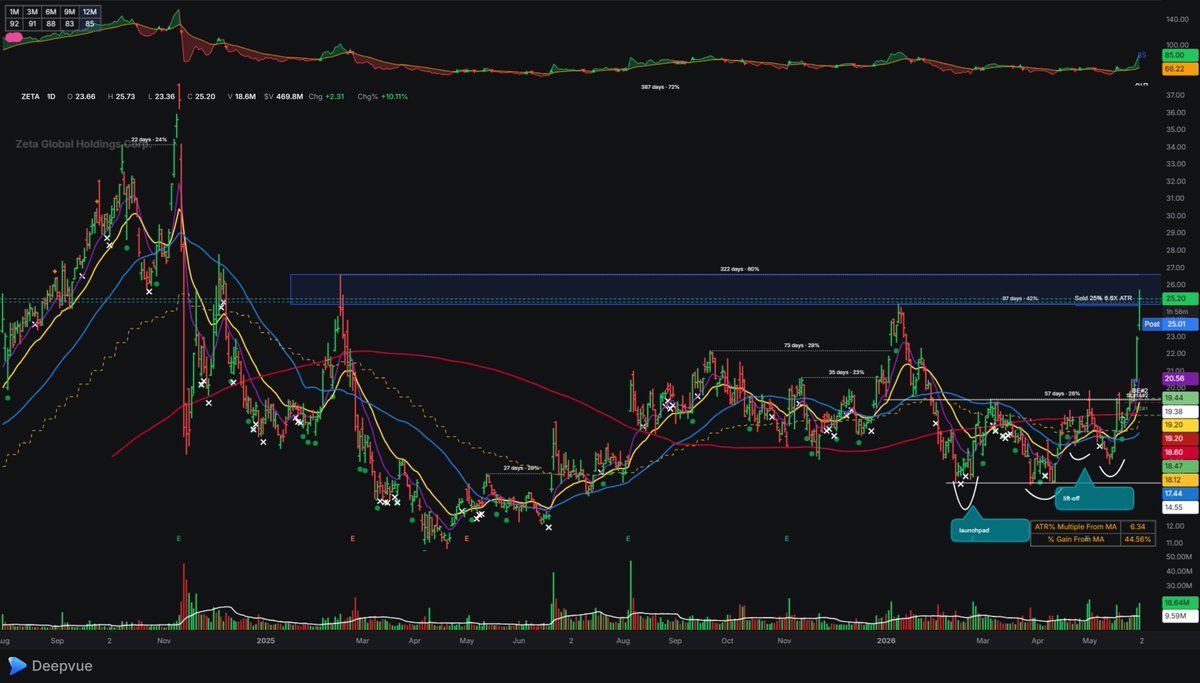Click the Oct label on time axis
This screenshot has width=1200, height=683.
727,639
